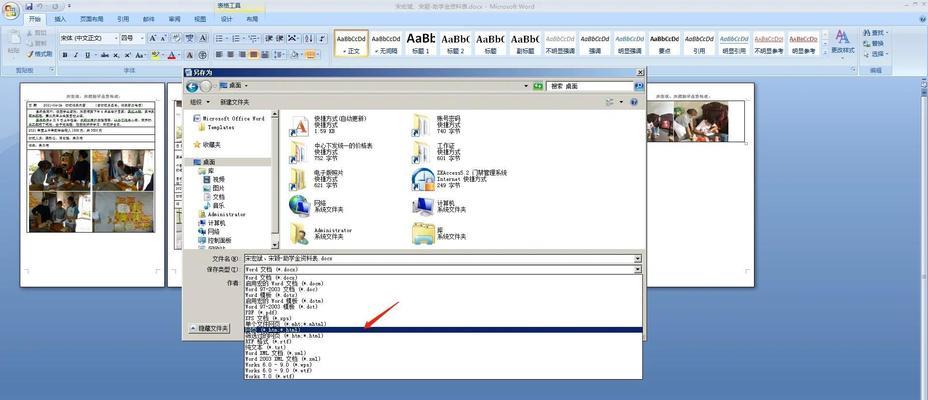Click the navigation pane scrollbar down arrow

pos(275,245)
